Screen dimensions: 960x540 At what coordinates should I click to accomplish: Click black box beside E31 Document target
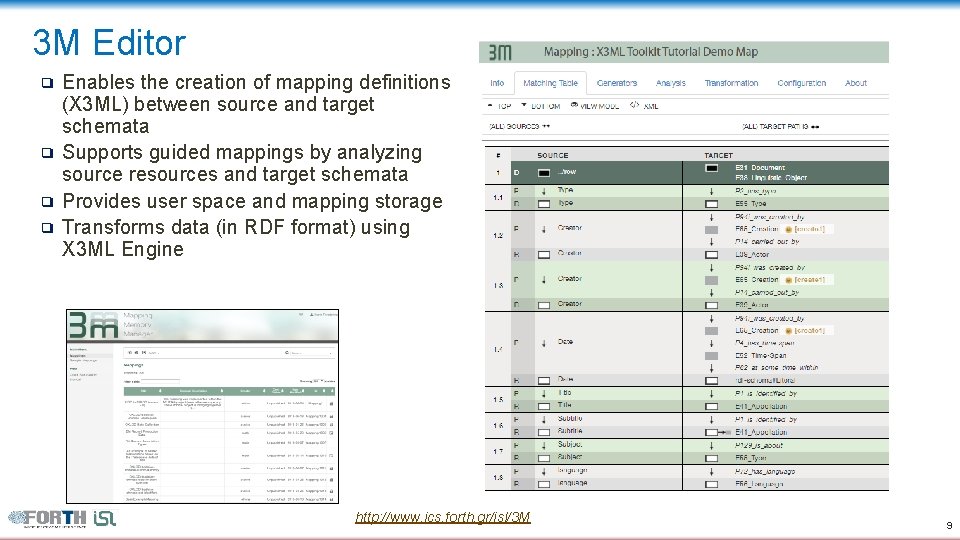(x=711, y=168)
